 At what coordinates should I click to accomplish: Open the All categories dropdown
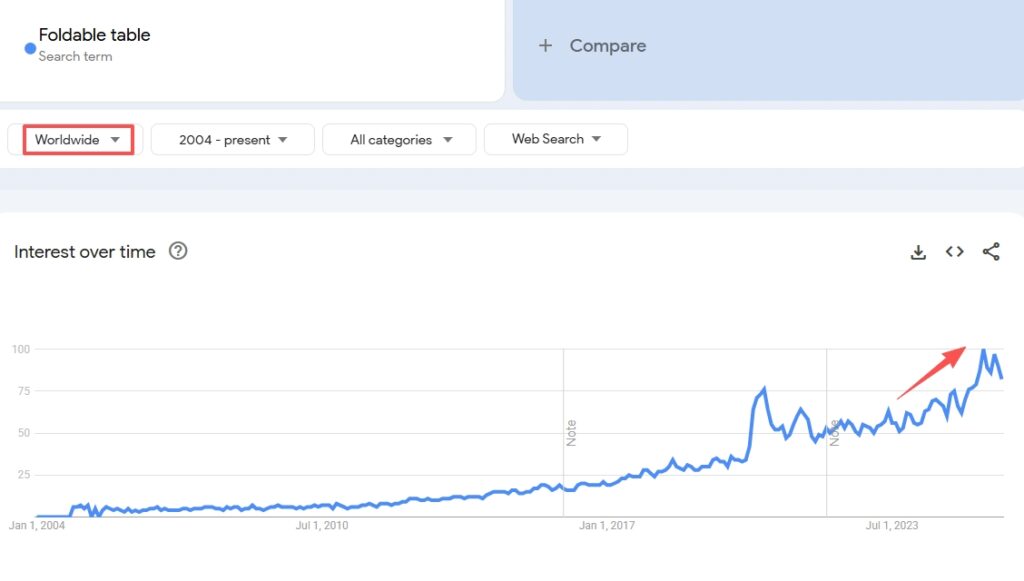tap(400, 140)
